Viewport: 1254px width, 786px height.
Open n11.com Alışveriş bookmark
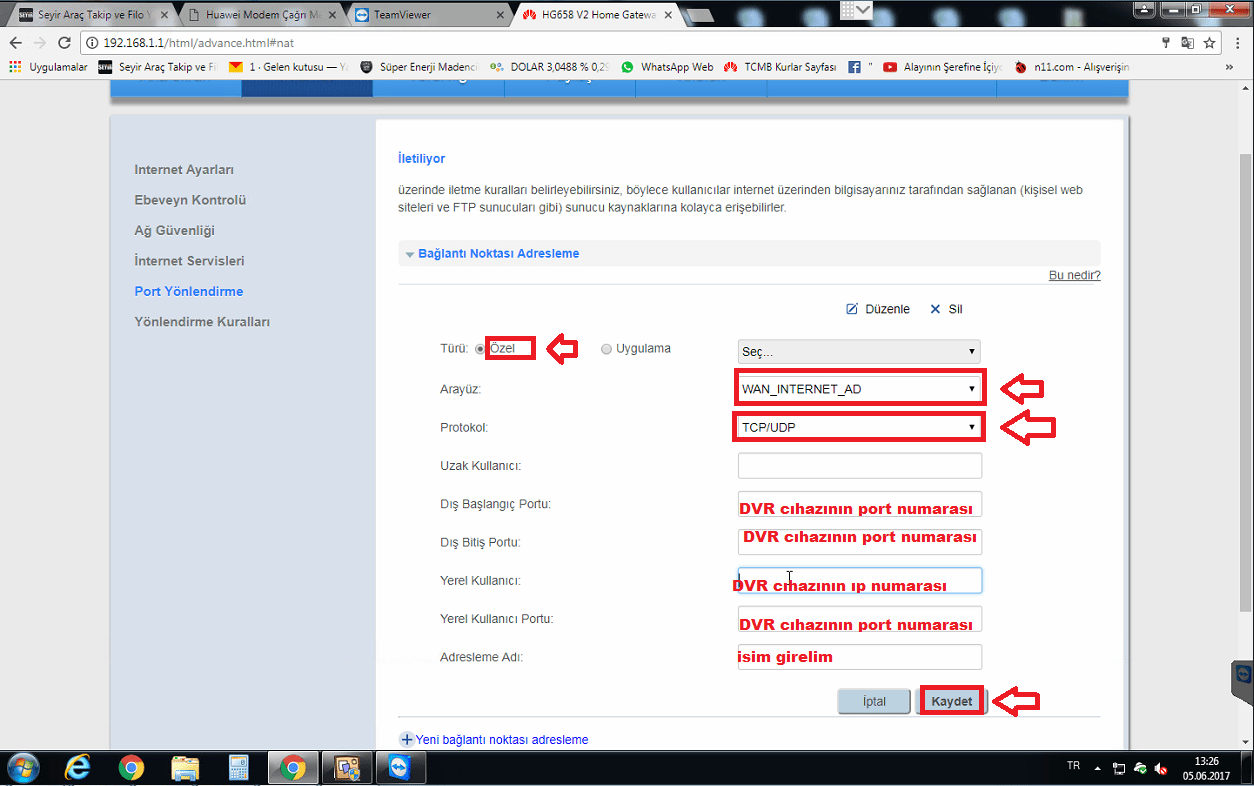[1071, 67]
